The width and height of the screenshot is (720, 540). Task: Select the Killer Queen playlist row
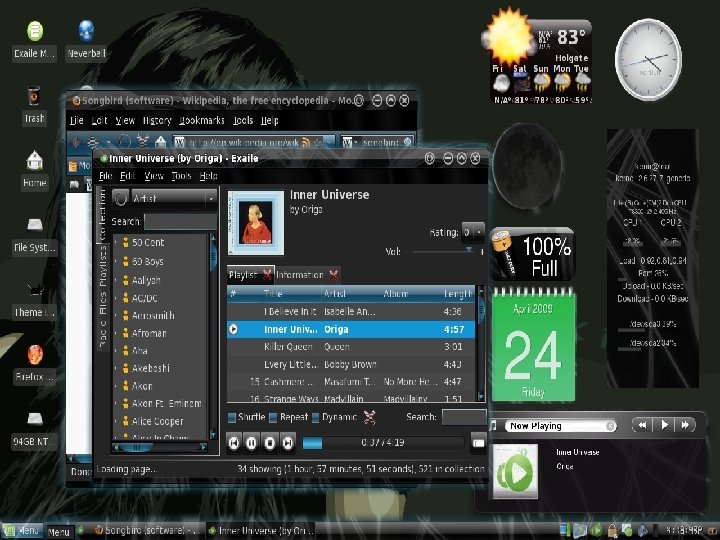pos(351,347)
